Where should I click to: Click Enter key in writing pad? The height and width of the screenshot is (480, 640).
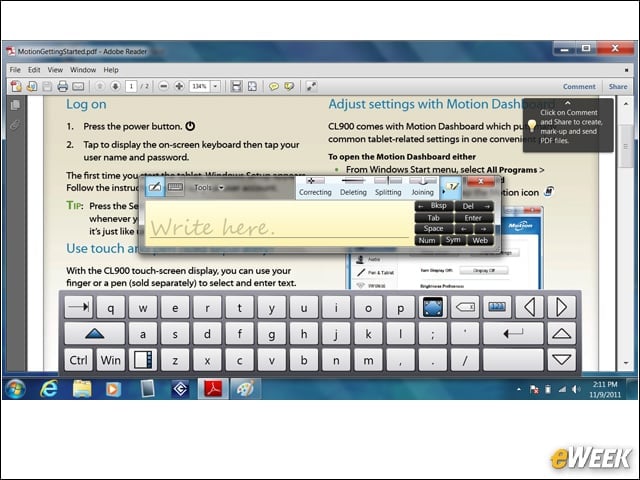click(474, 218)
